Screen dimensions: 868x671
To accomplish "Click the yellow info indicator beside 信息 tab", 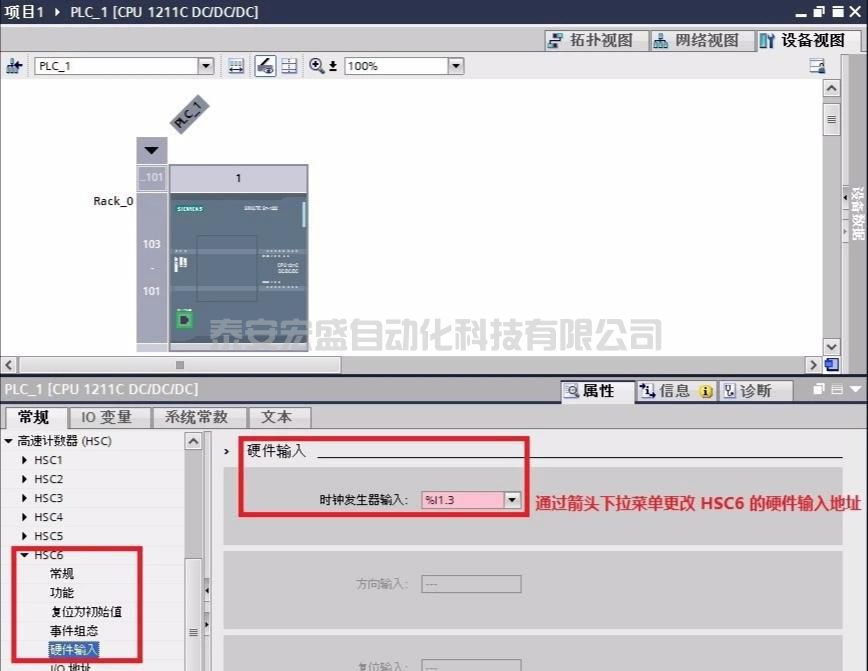I will pyautogui.click(x=706, y=391).
